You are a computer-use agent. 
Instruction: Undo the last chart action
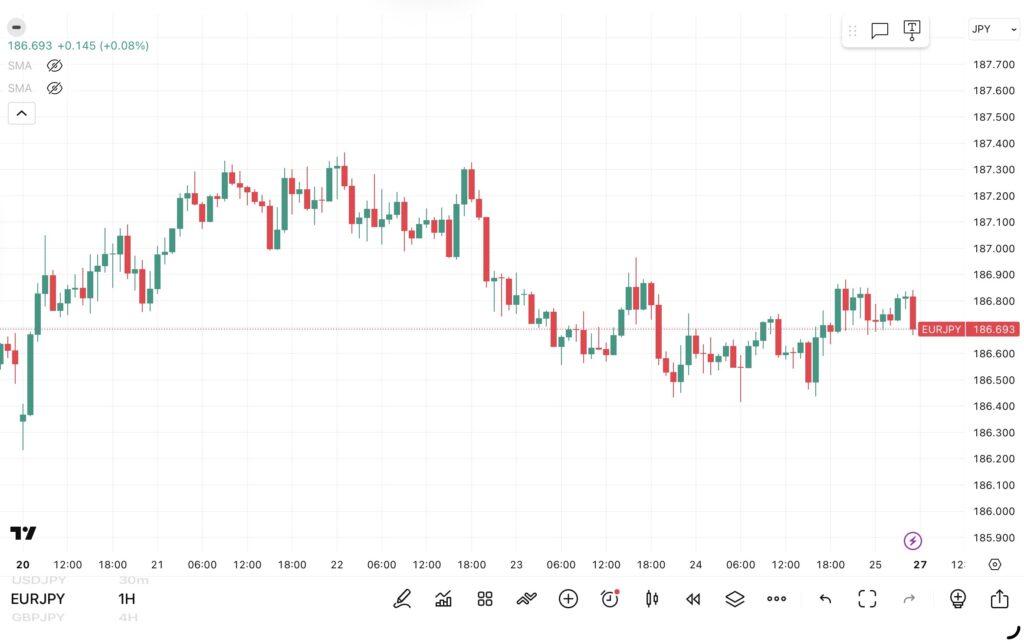tap(825, 599)
